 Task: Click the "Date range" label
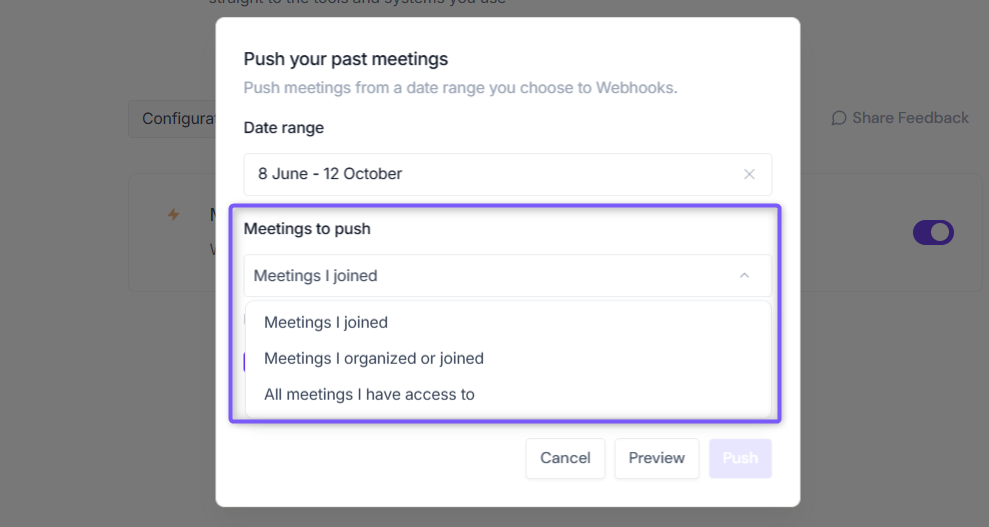point(284,128)
